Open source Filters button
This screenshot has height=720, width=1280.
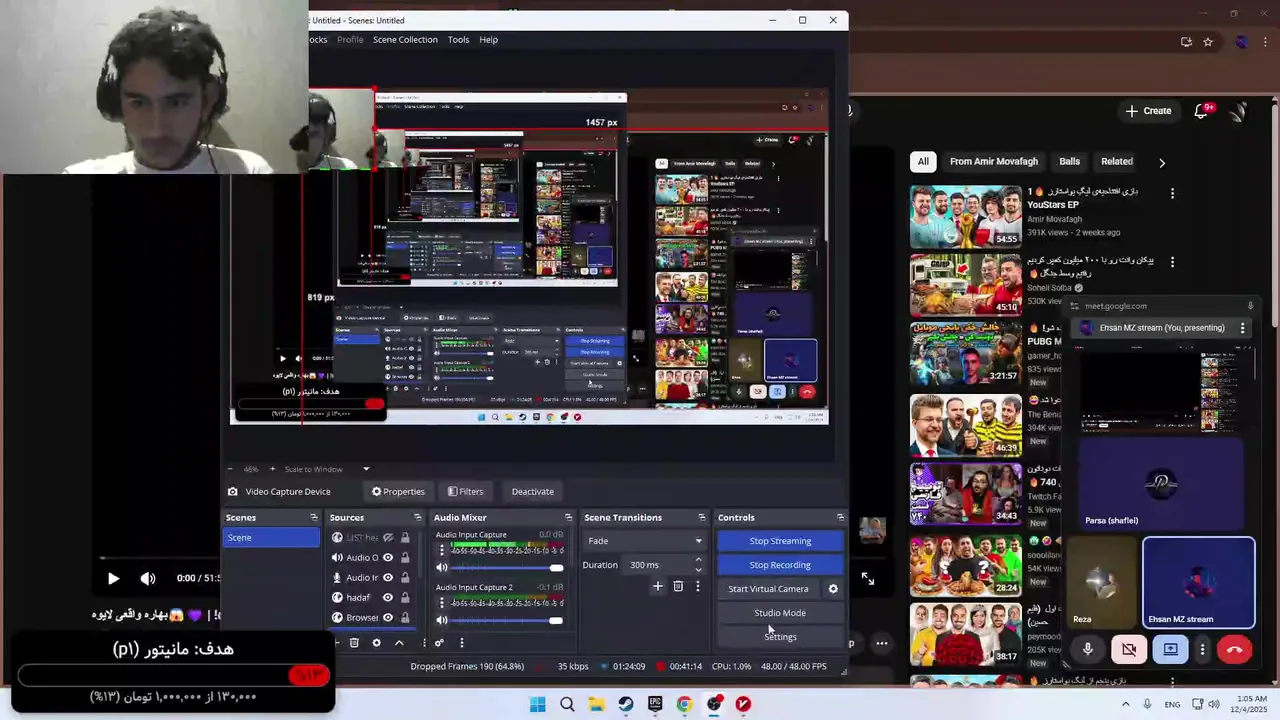click(465, 491)
